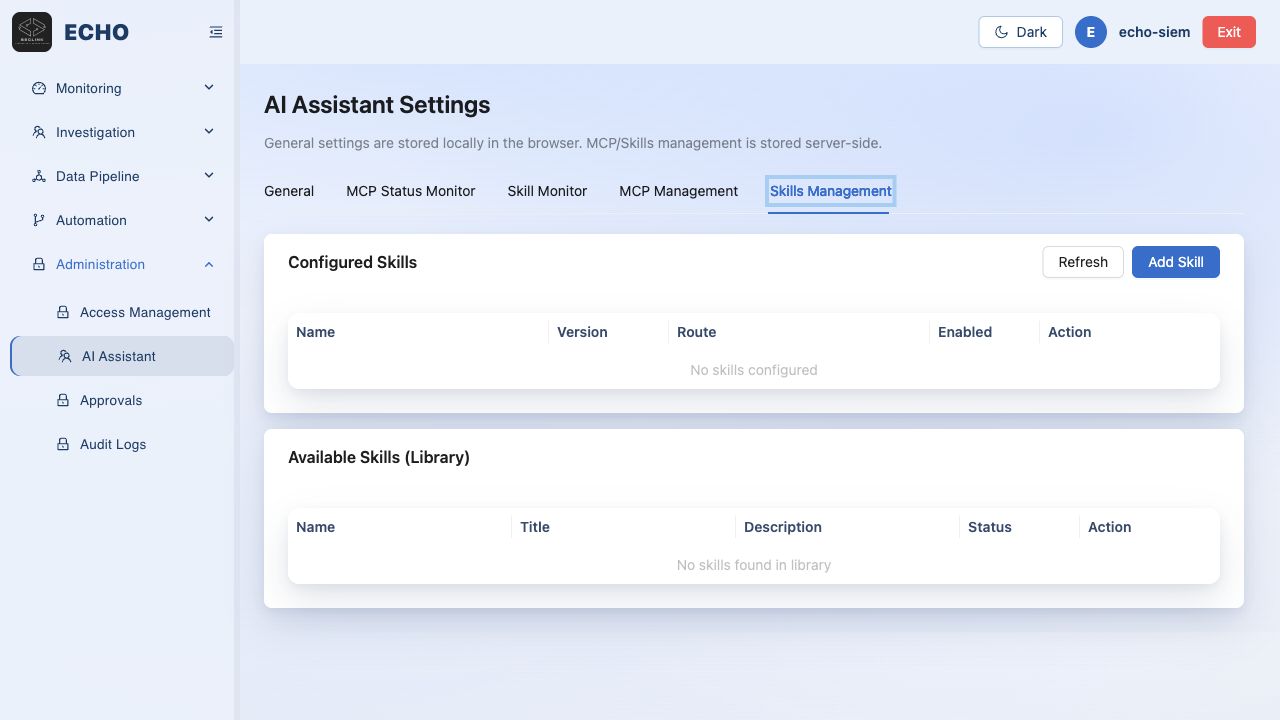Click the Automation branch icon

tap(39, 220)
